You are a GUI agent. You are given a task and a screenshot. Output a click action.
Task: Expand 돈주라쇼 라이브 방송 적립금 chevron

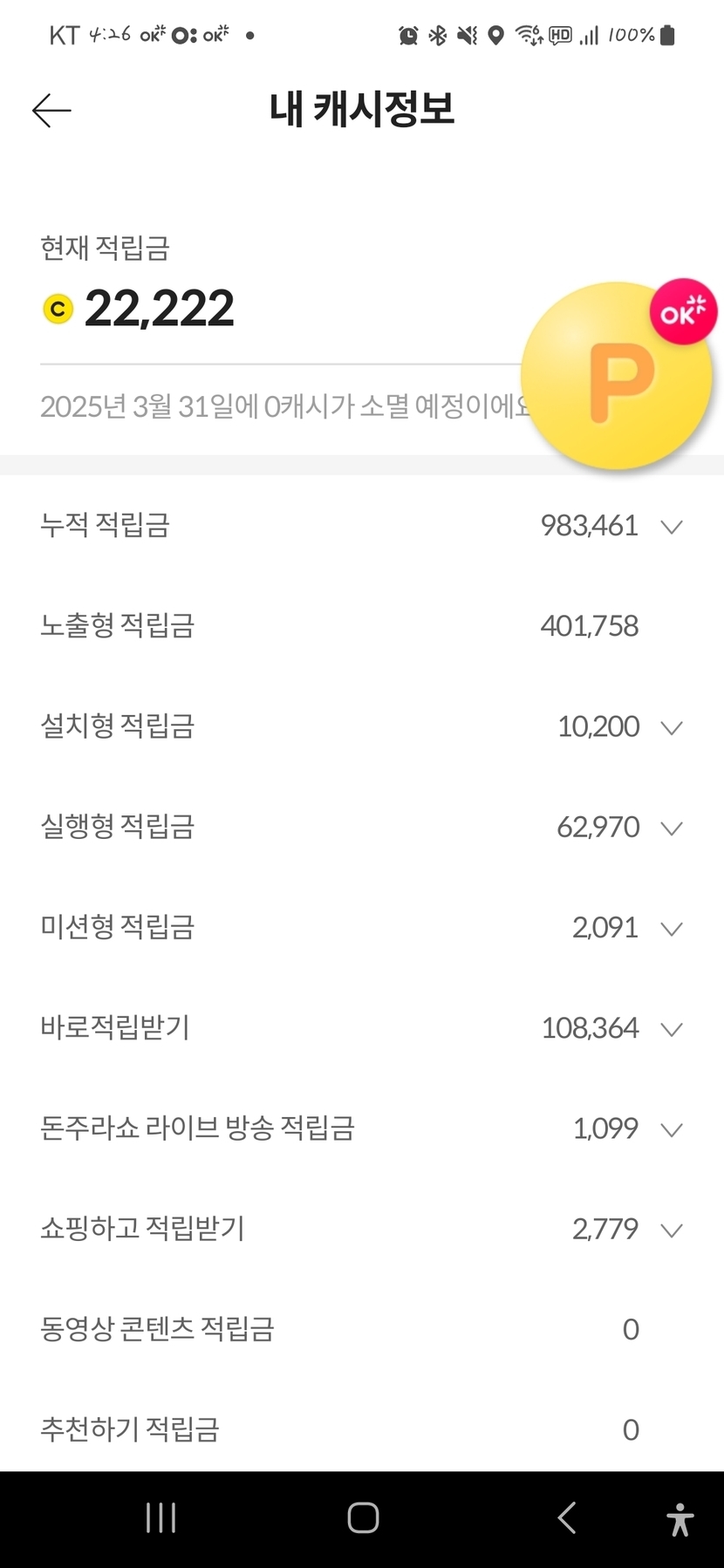(x=671, y=1129)
